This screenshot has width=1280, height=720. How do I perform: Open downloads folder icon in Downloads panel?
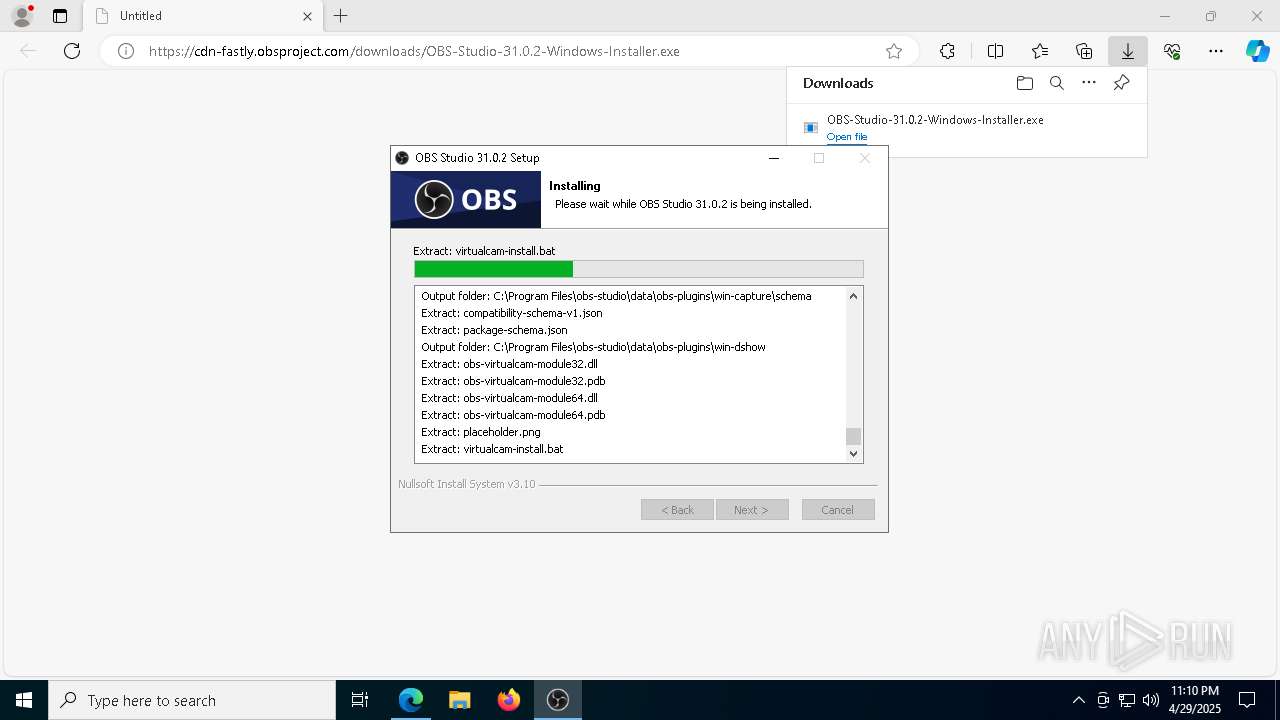click(1025, 83)
